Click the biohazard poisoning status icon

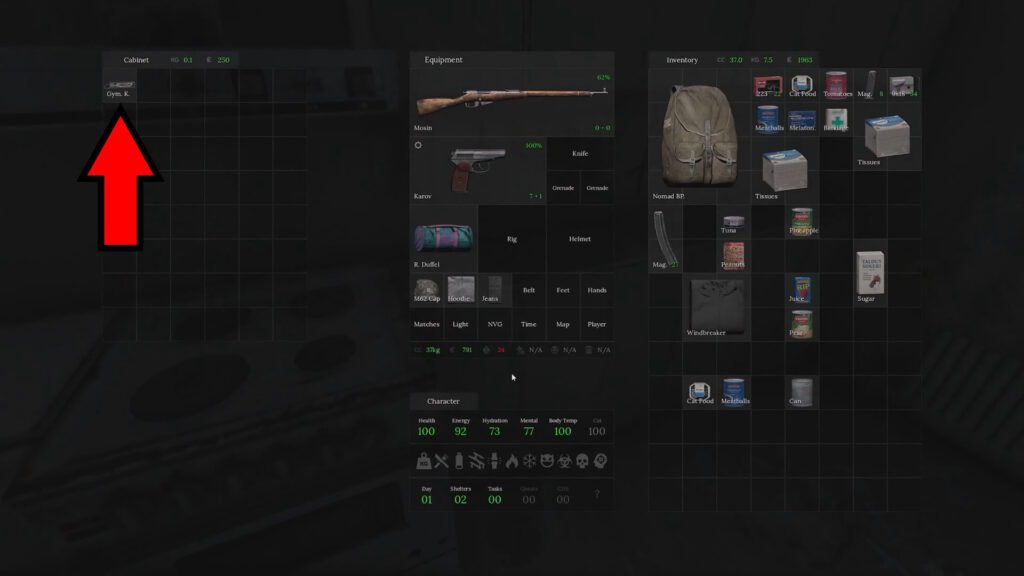[x=565, y=461]
